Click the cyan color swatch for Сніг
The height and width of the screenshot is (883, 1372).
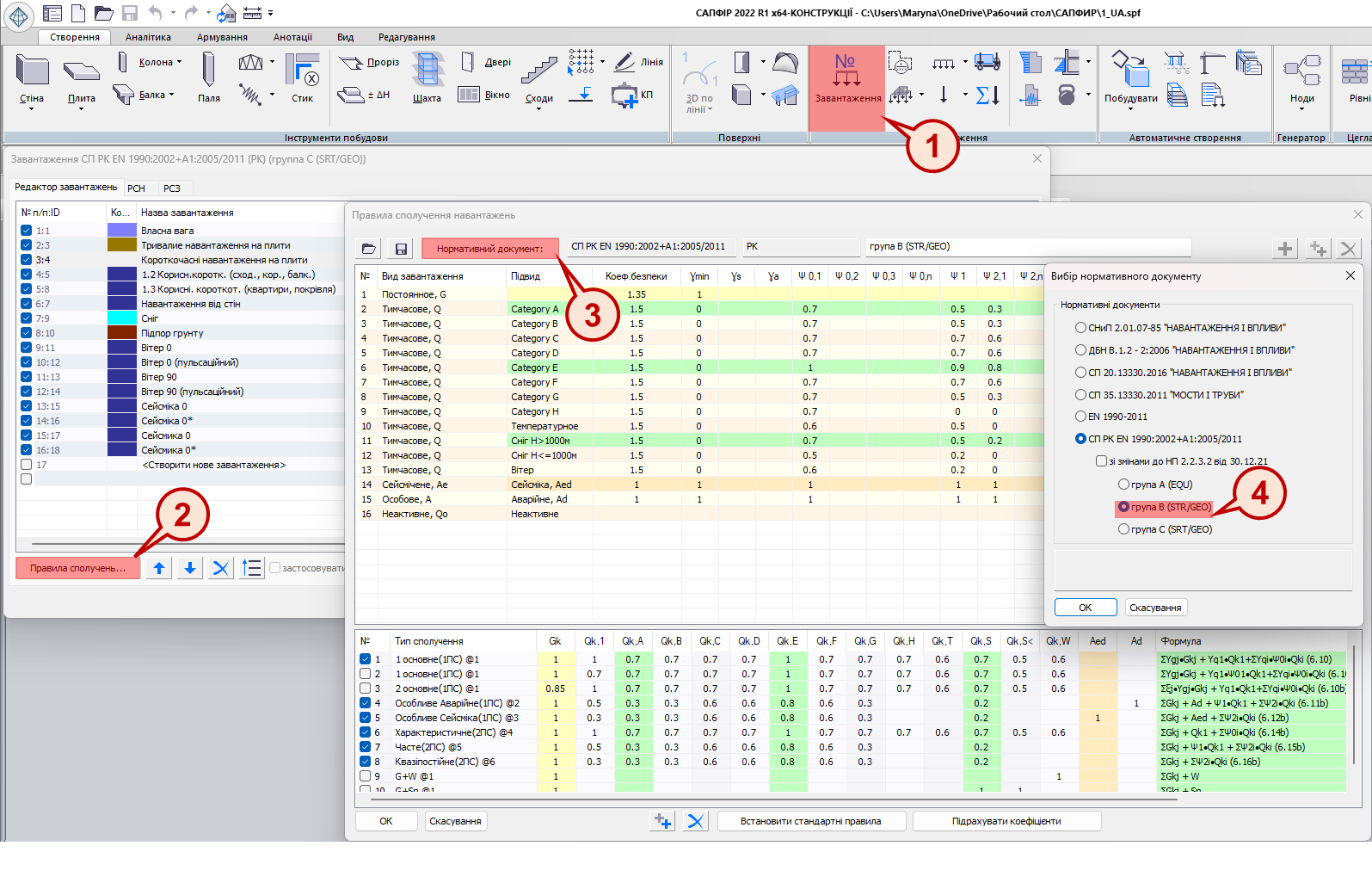coord(122,318)
